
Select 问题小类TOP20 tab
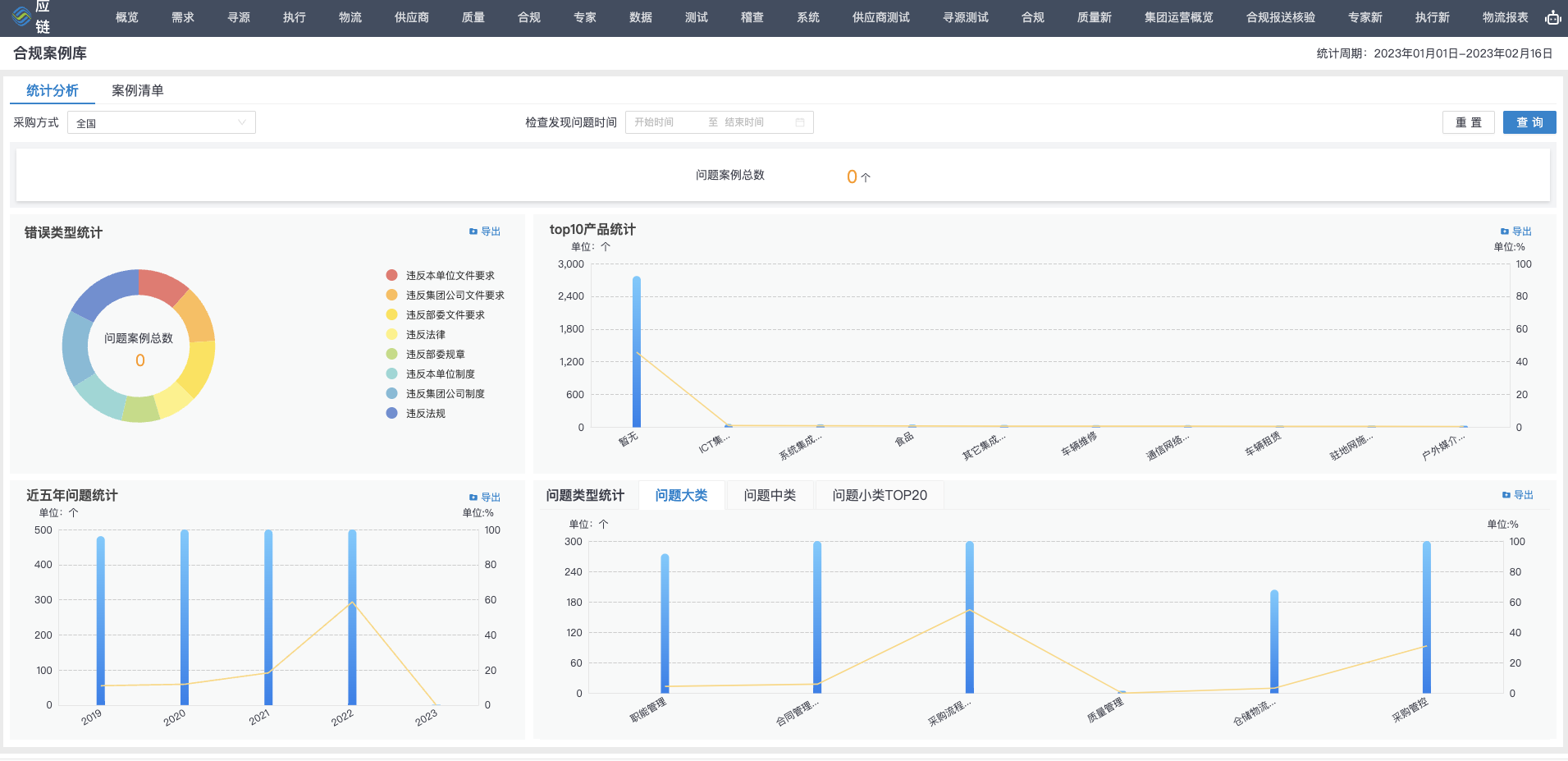[880, 495]
